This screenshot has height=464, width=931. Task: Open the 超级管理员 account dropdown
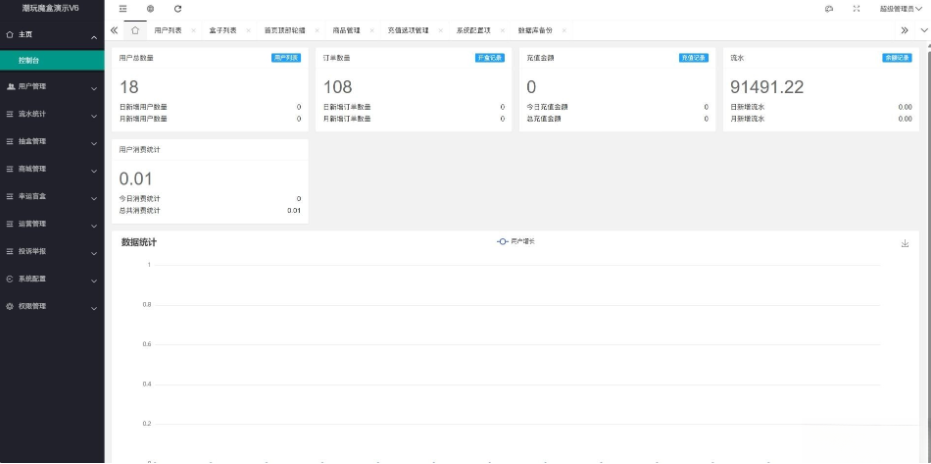tap(900, 8)
